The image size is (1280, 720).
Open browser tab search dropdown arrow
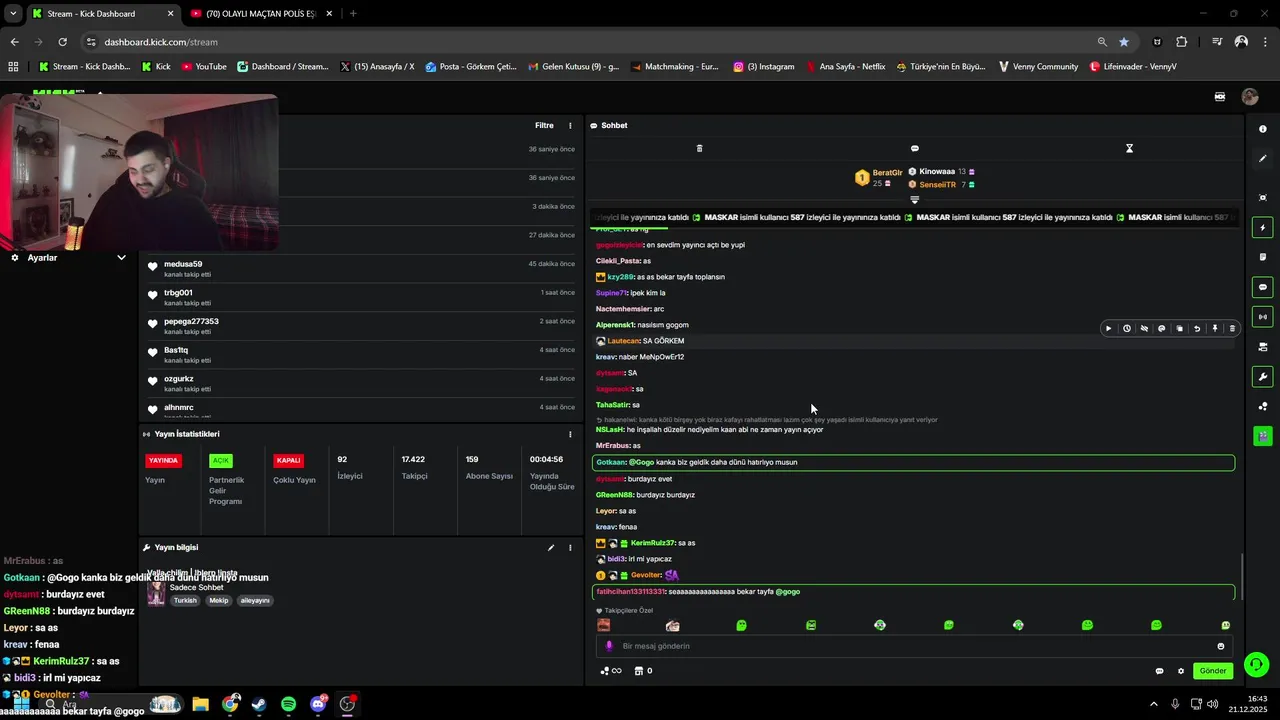pos(13,14)
